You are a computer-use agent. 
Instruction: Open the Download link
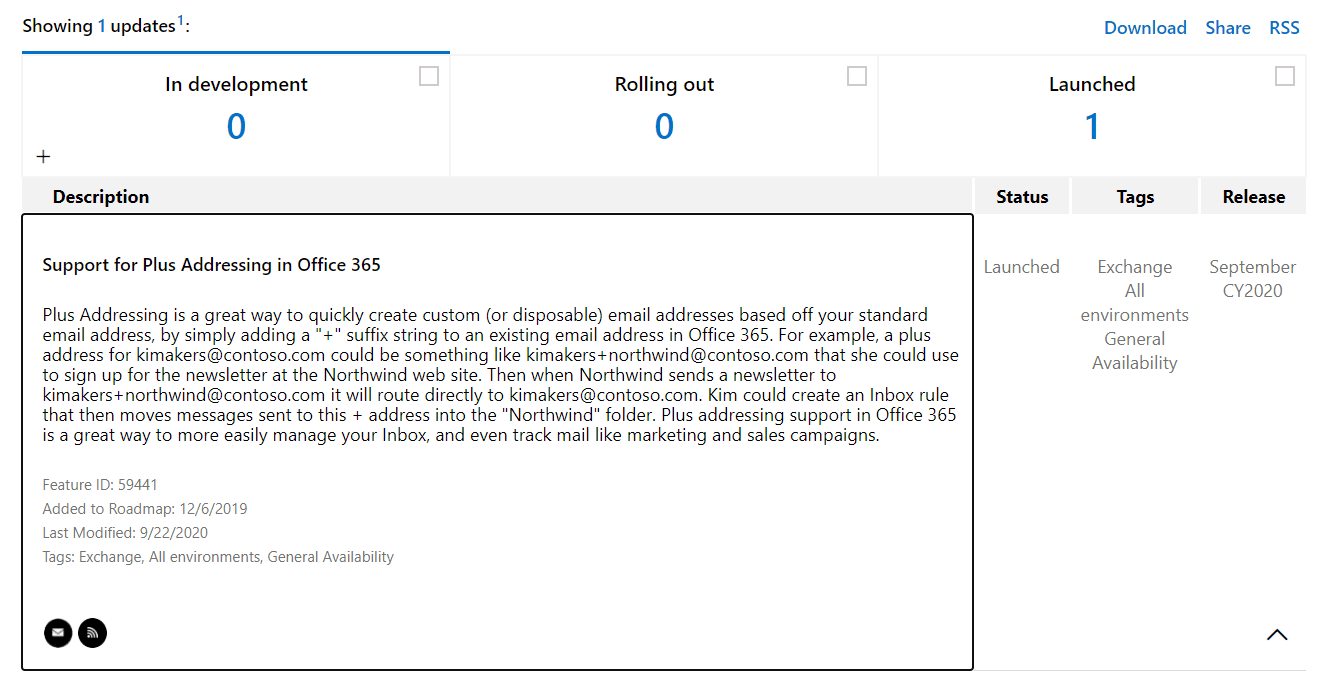[1145, 27]
